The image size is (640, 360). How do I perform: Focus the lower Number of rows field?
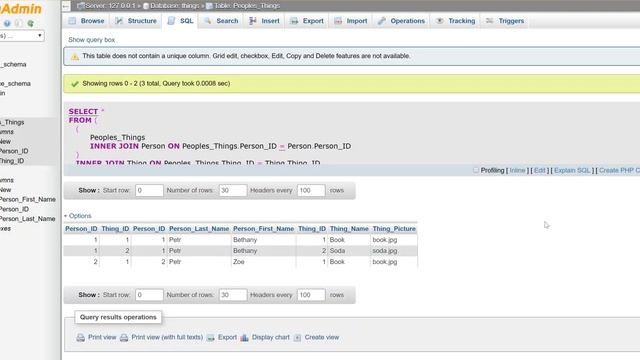(x=233, y=295)
